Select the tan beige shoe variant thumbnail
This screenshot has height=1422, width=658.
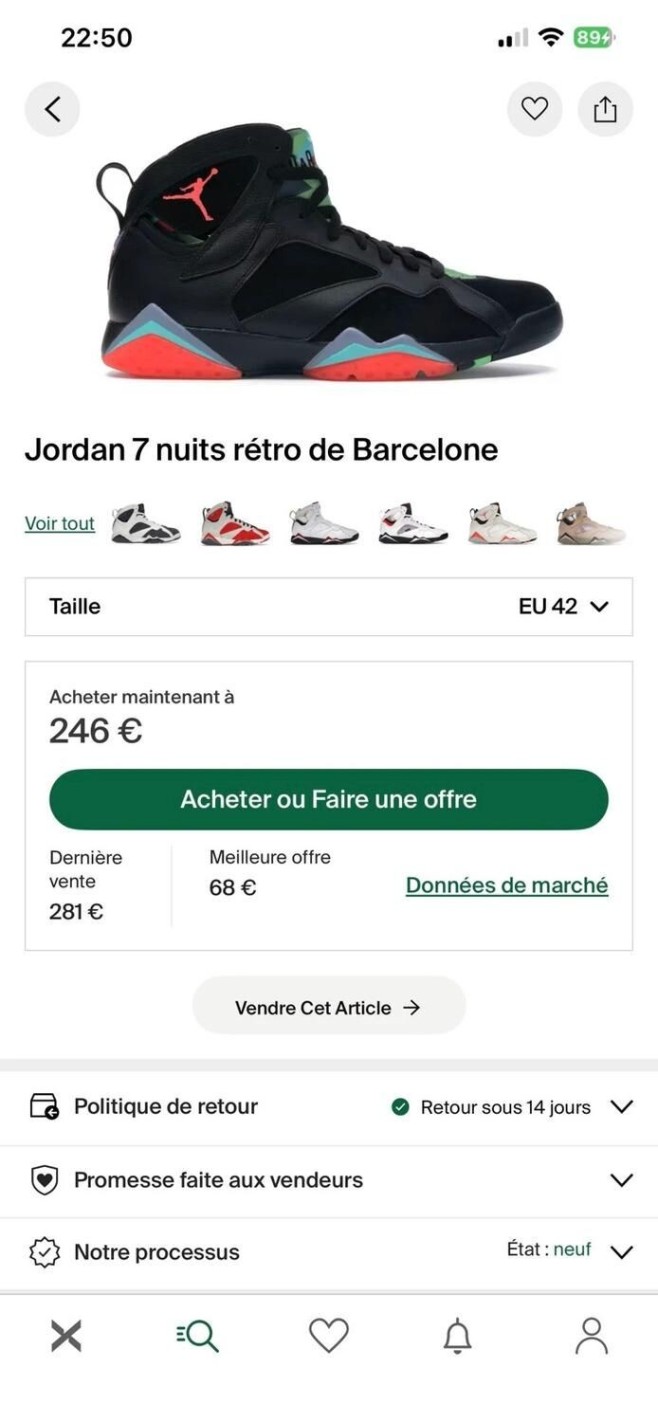[591, 524]
